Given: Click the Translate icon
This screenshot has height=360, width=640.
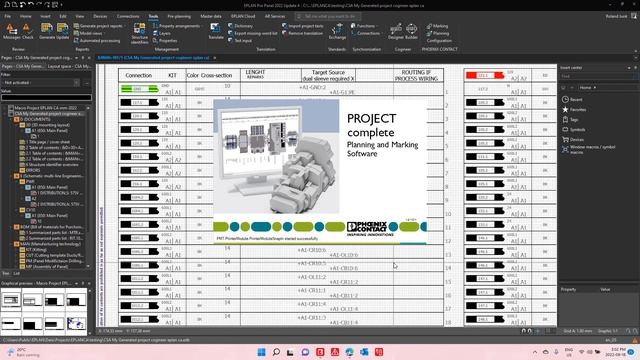Looking at the screenshot, I should coord(216,31).
